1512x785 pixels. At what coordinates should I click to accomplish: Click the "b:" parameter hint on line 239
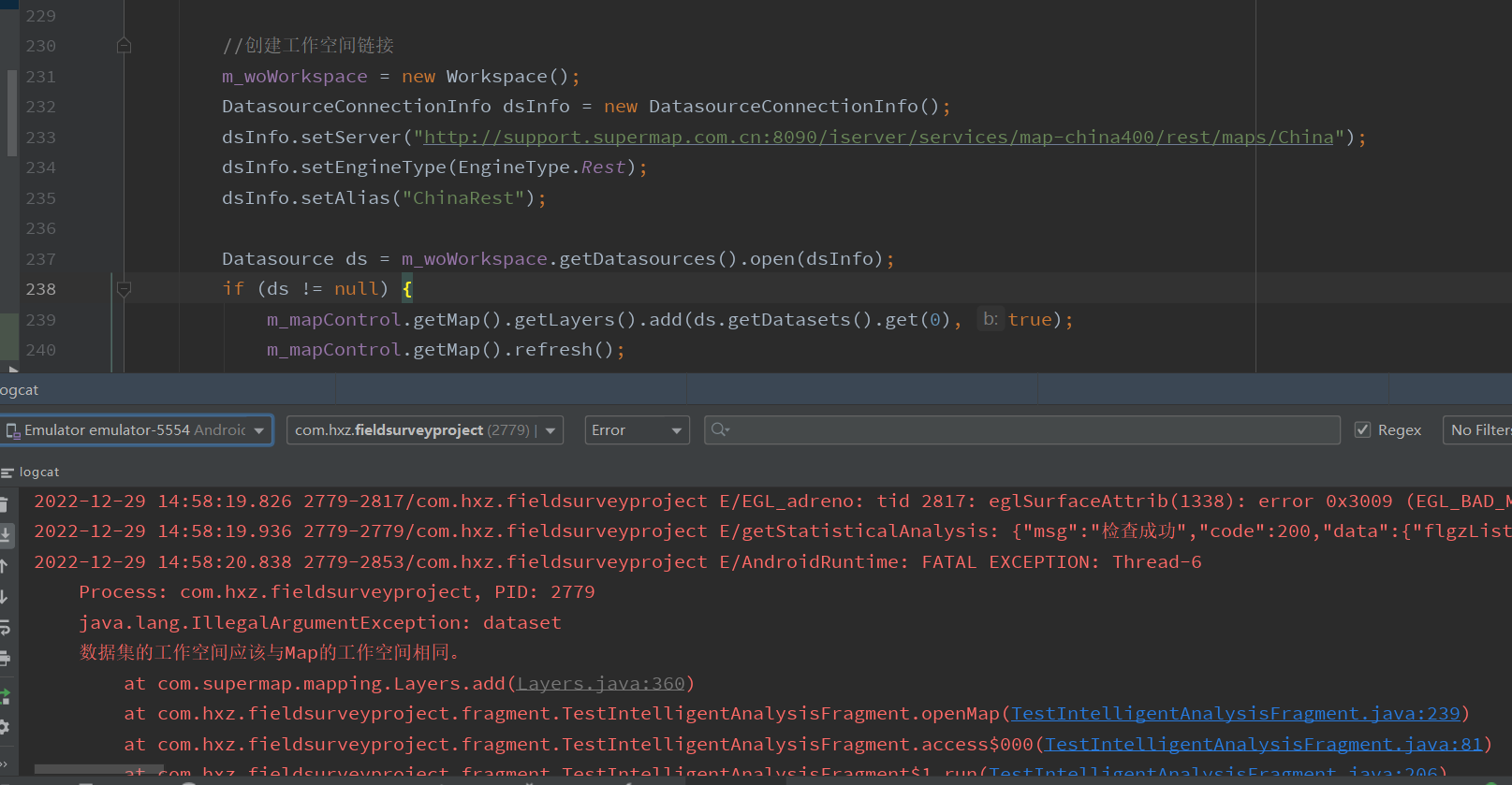(x=991, y=319)
